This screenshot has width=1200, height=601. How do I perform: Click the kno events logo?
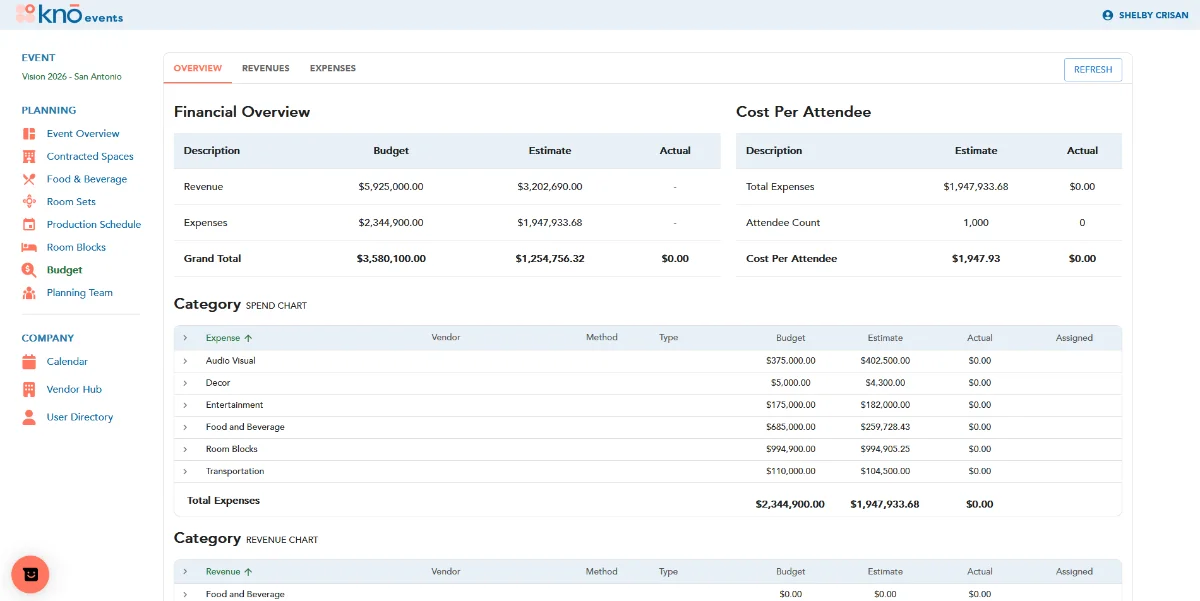(69, 14)
